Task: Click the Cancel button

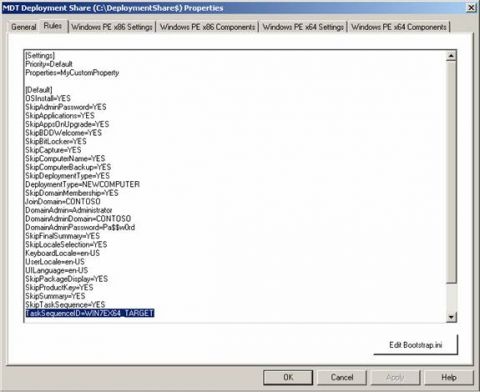Action: tap(342, 377)
